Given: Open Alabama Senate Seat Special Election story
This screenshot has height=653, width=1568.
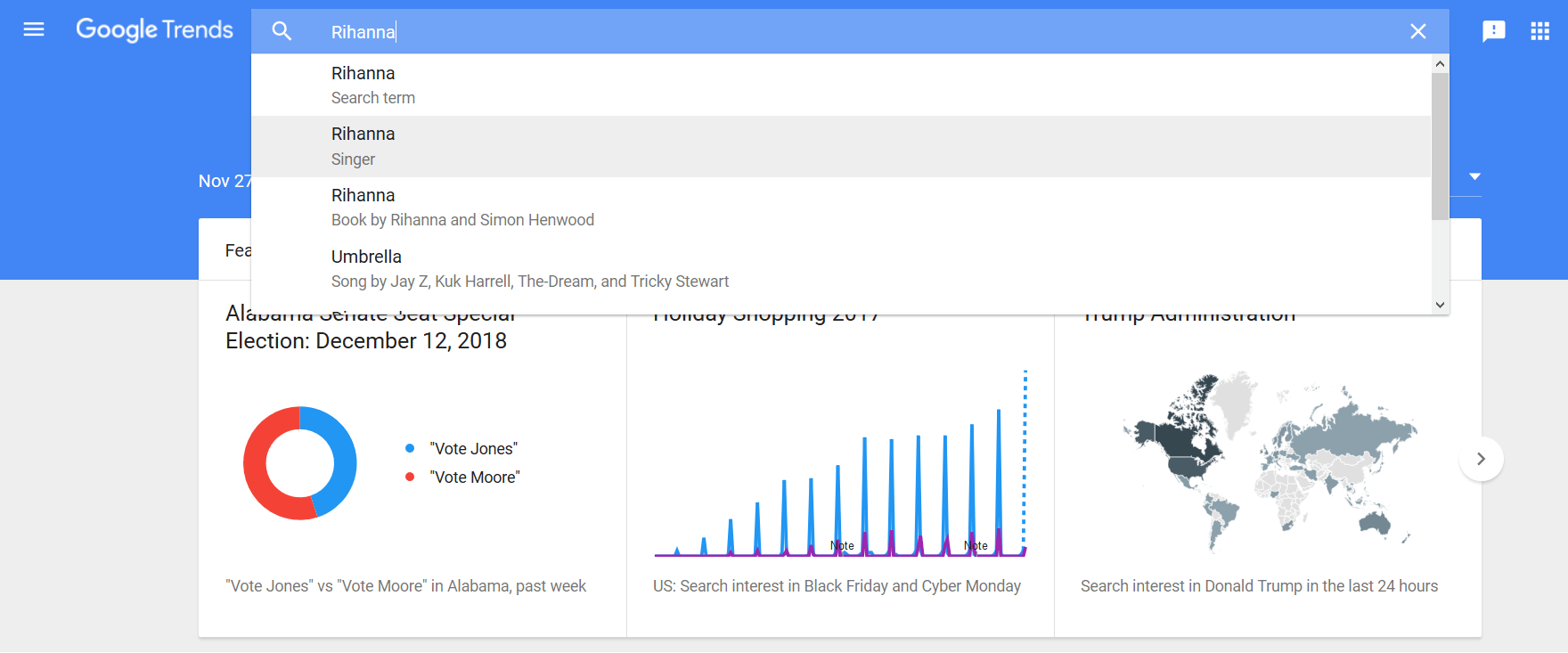Looking at the screenshot, I should click(366, 340).
